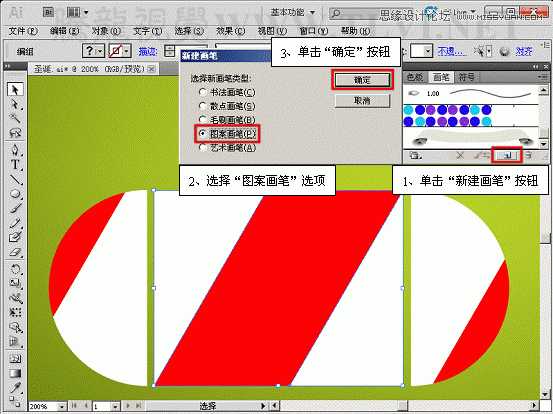Screen dimensions: 553x414
Task: Select the Direct Selection tool
Action: (x=15, y=104)
